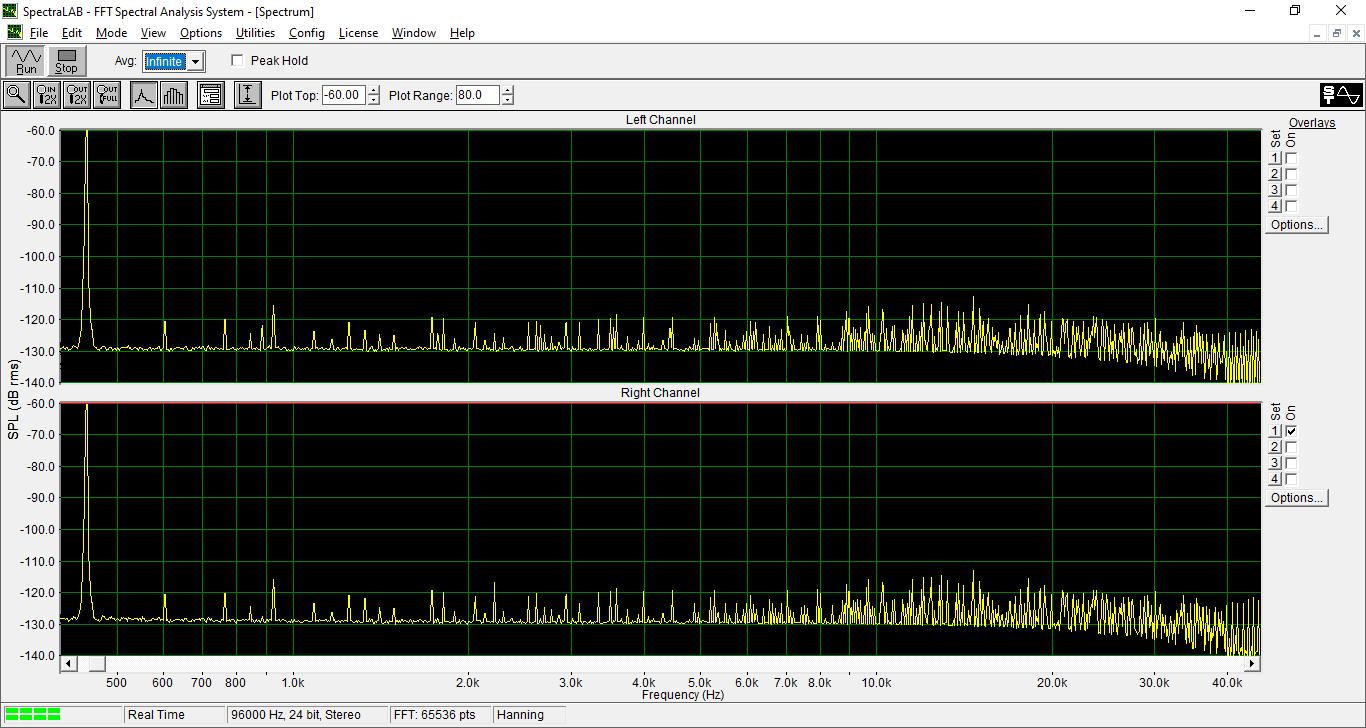This screenshot has width=1366, height=728.
Task: Click the Zoom Out Full icon
Action: point(107,95)
